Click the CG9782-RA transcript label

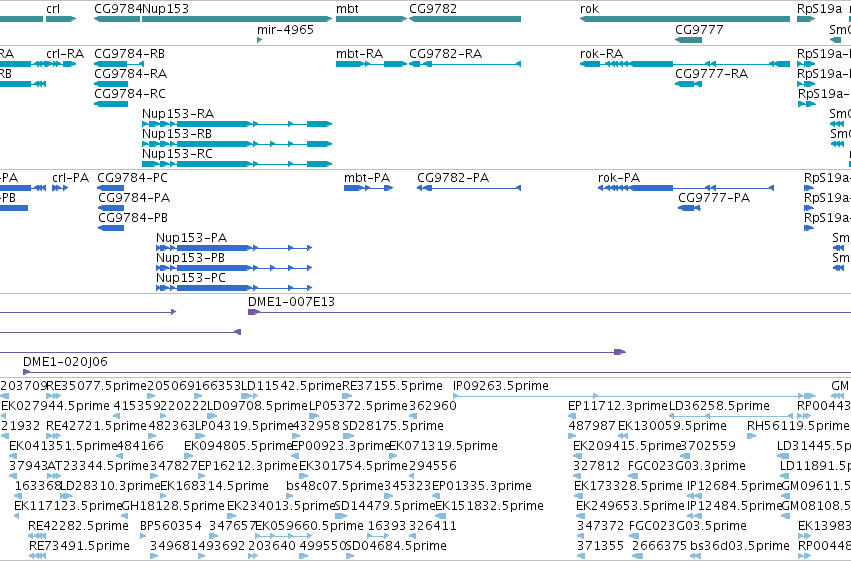point(446,54)
